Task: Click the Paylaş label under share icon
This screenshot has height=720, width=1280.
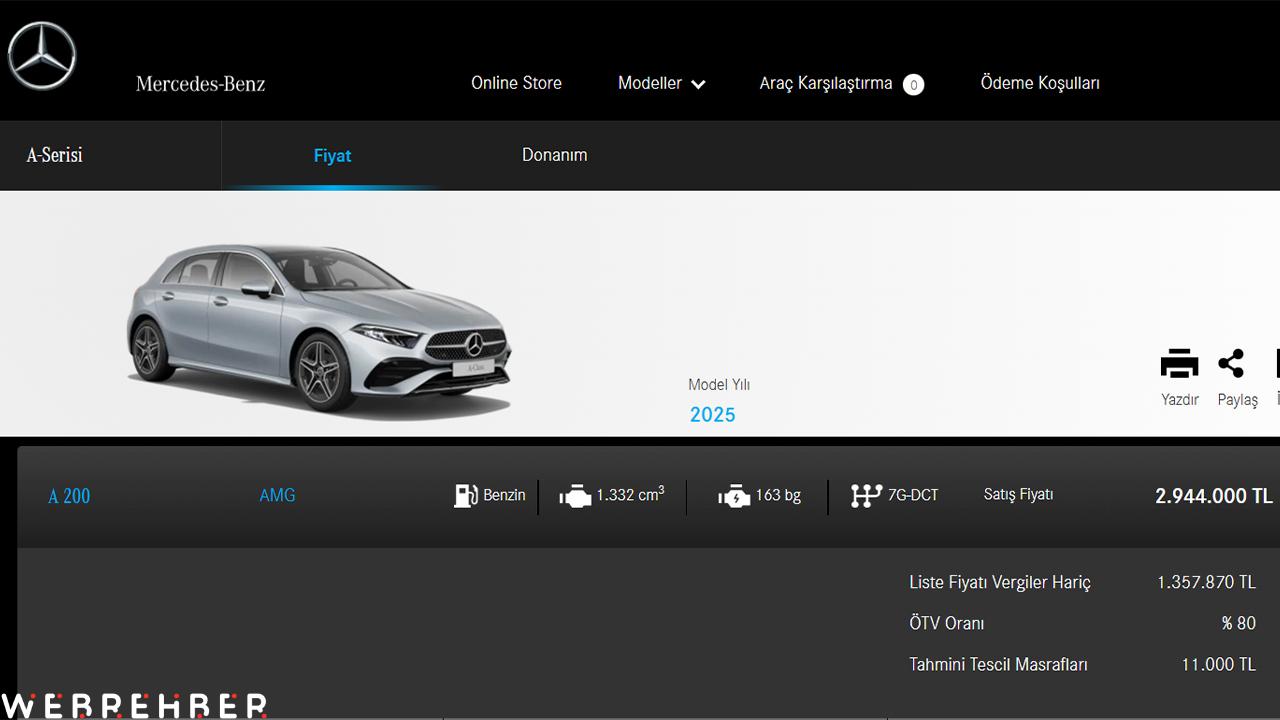Action: click(x=1238, y=400)
